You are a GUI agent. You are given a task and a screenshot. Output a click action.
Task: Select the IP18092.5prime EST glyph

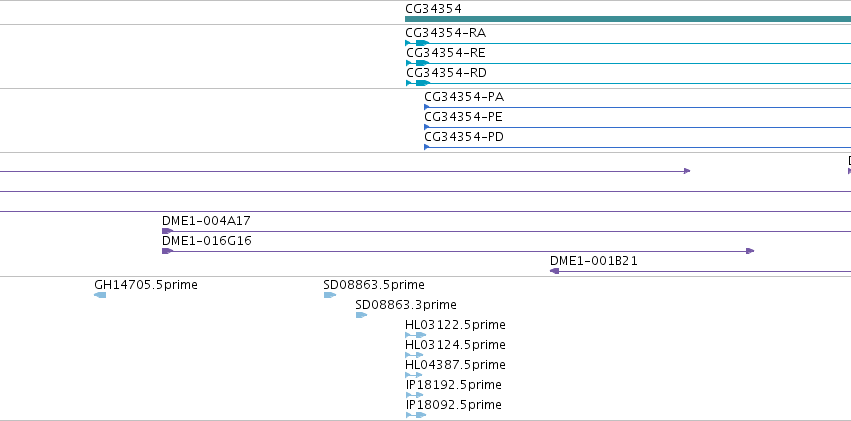[416, 415]
